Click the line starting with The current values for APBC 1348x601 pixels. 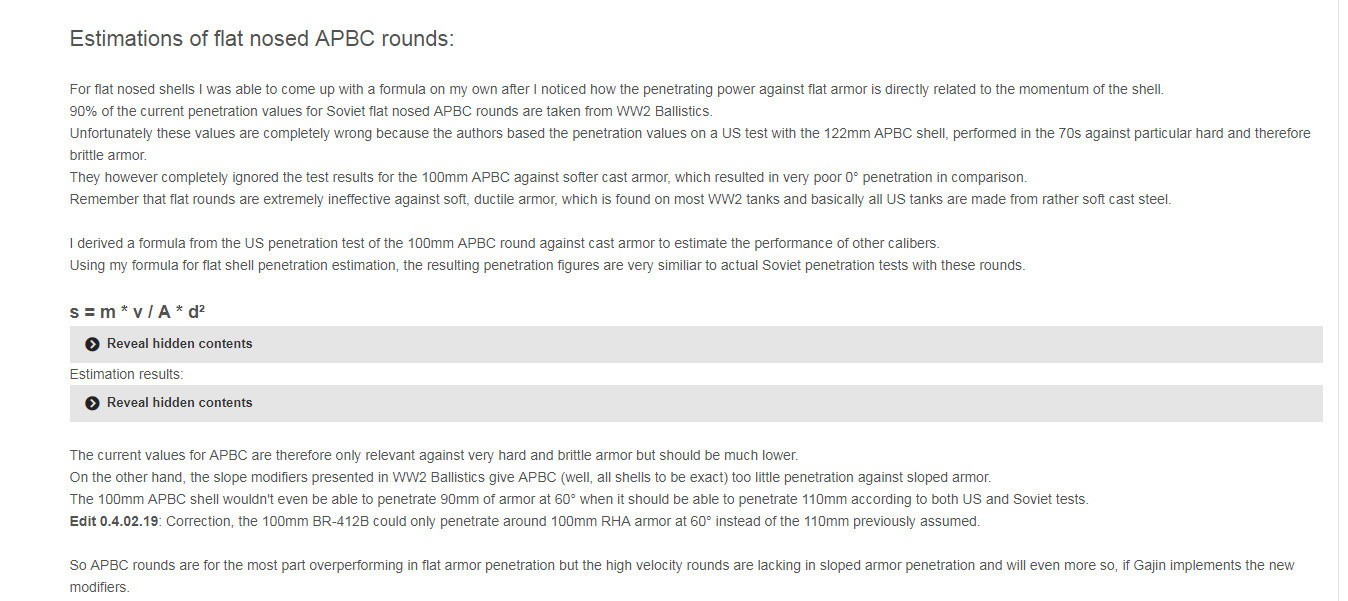click(433, 455)
